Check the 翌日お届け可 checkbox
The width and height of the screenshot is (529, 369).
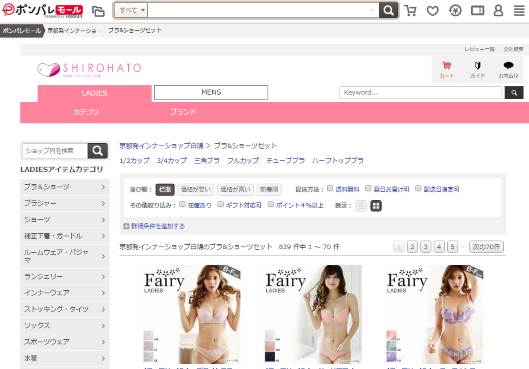pyautogui.click(x=368, y=188)
